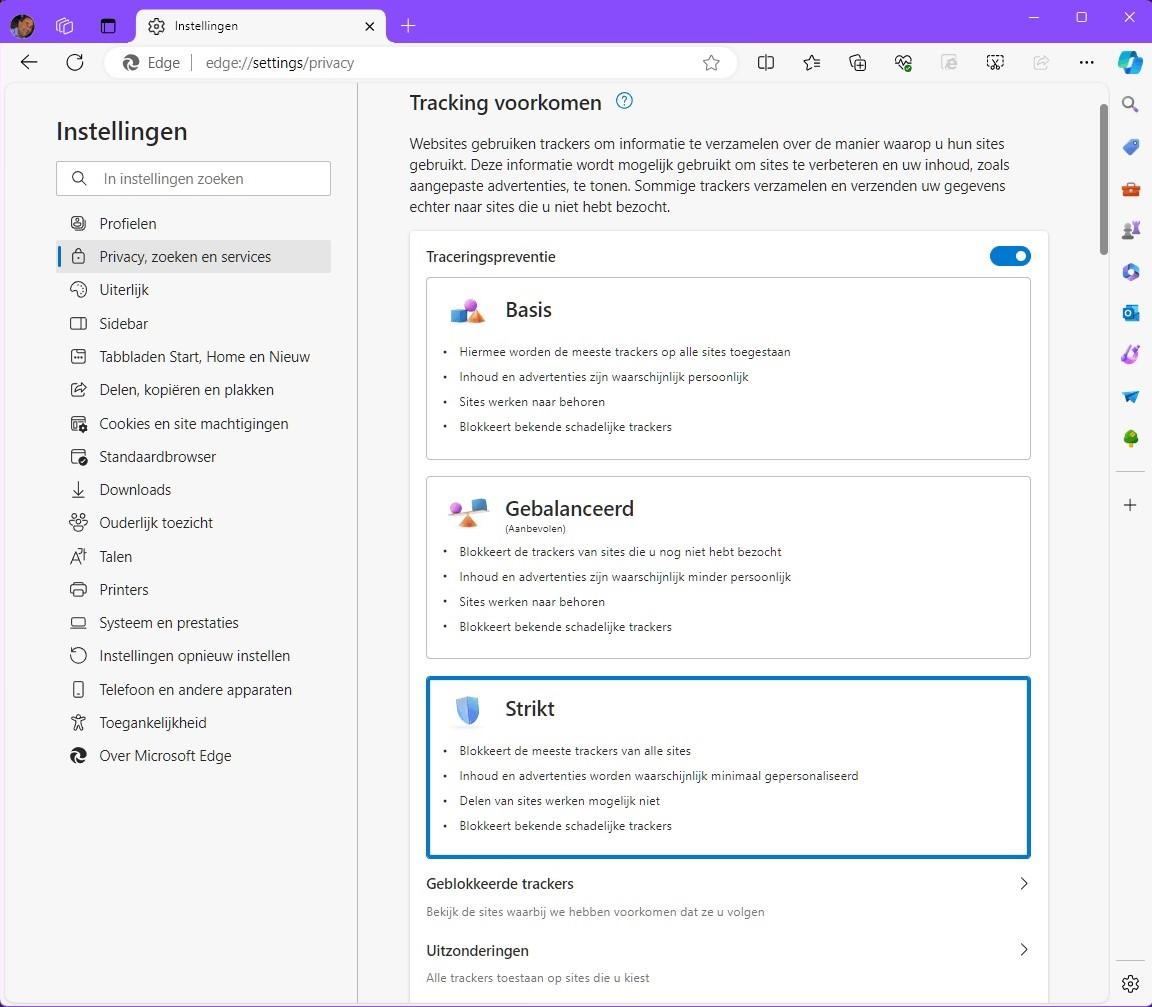Click the split screen toolbar icon
Screen dimensions: 1152x1007
pyautogui.click(x=766, y=63)
